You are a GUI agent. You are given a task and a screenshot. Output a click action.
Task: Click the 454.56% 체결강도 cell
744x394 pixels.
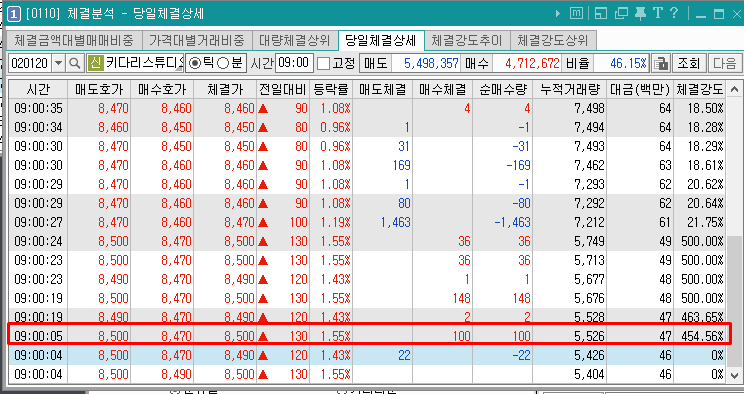(700, 336)
